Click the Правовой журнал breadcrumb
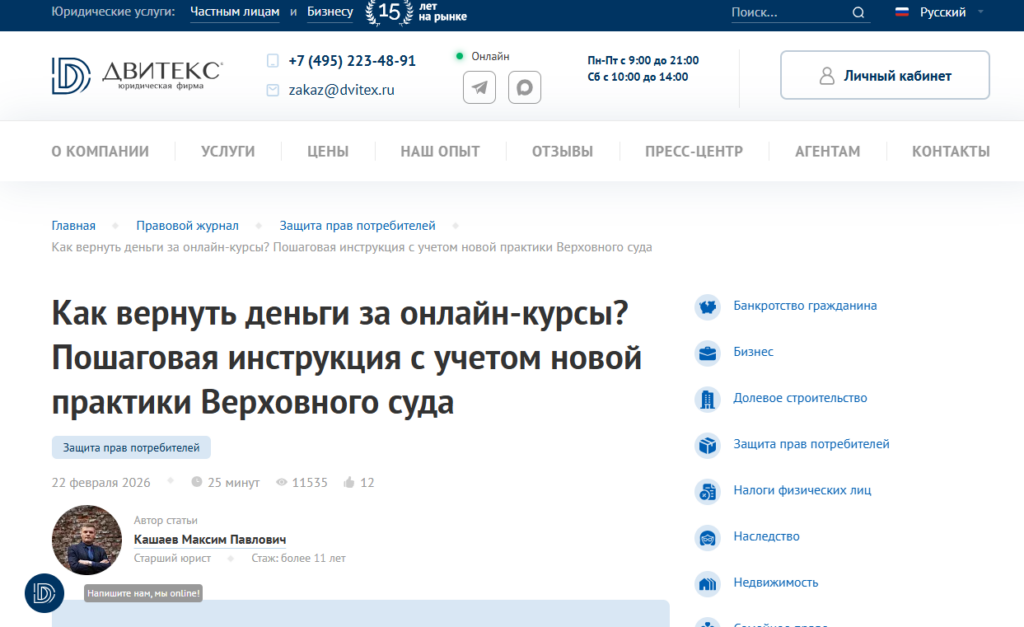 tap(187, 226)
